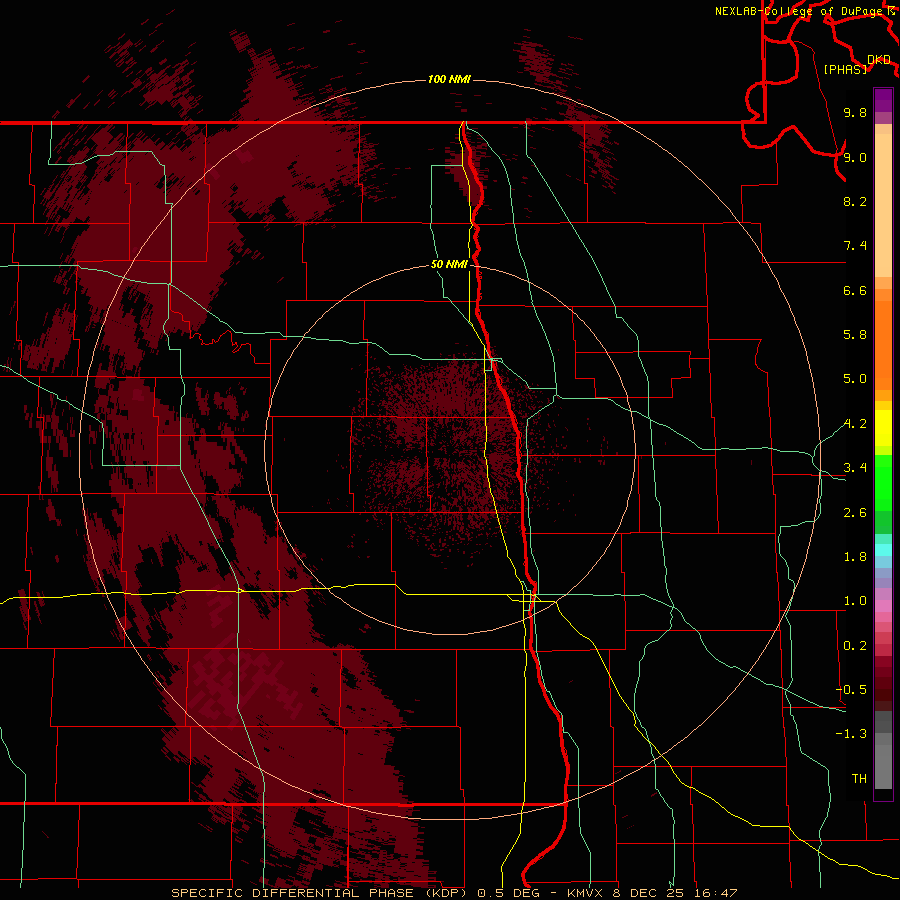Pick the bright green segment of the color bar
900x900 pixels.
coord(883,482)
